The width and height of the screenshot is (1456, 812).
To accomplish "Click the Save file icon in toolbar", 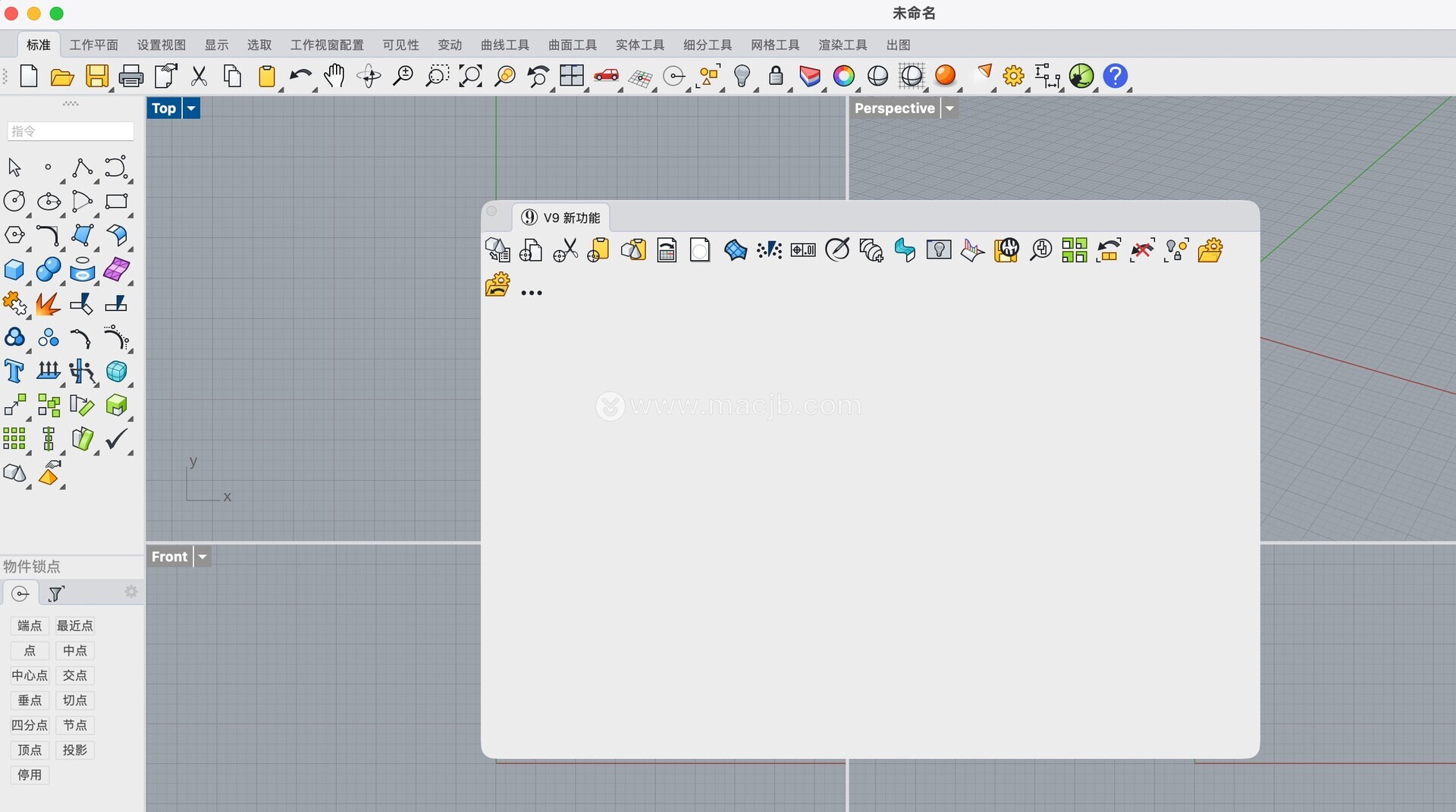I will (x=97, y=76).
